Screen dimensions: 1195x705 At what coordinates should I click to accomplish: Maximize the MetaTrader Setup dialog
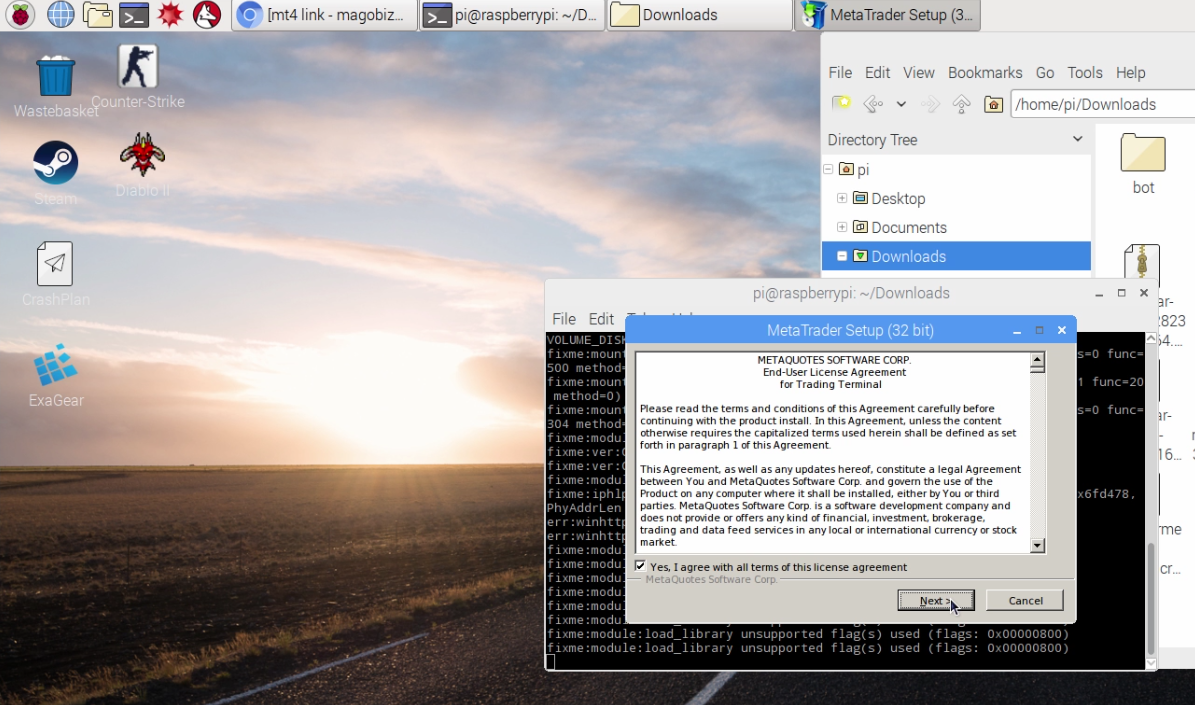pyautogui.click(x=1039, y=331)
